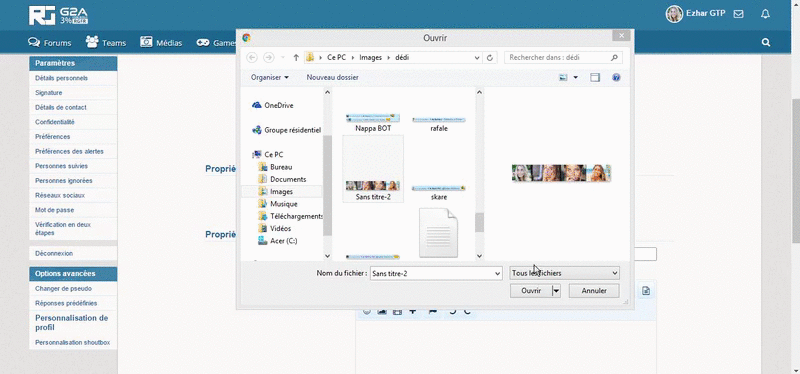Open the notifications bell icon

tap(765, 14)
